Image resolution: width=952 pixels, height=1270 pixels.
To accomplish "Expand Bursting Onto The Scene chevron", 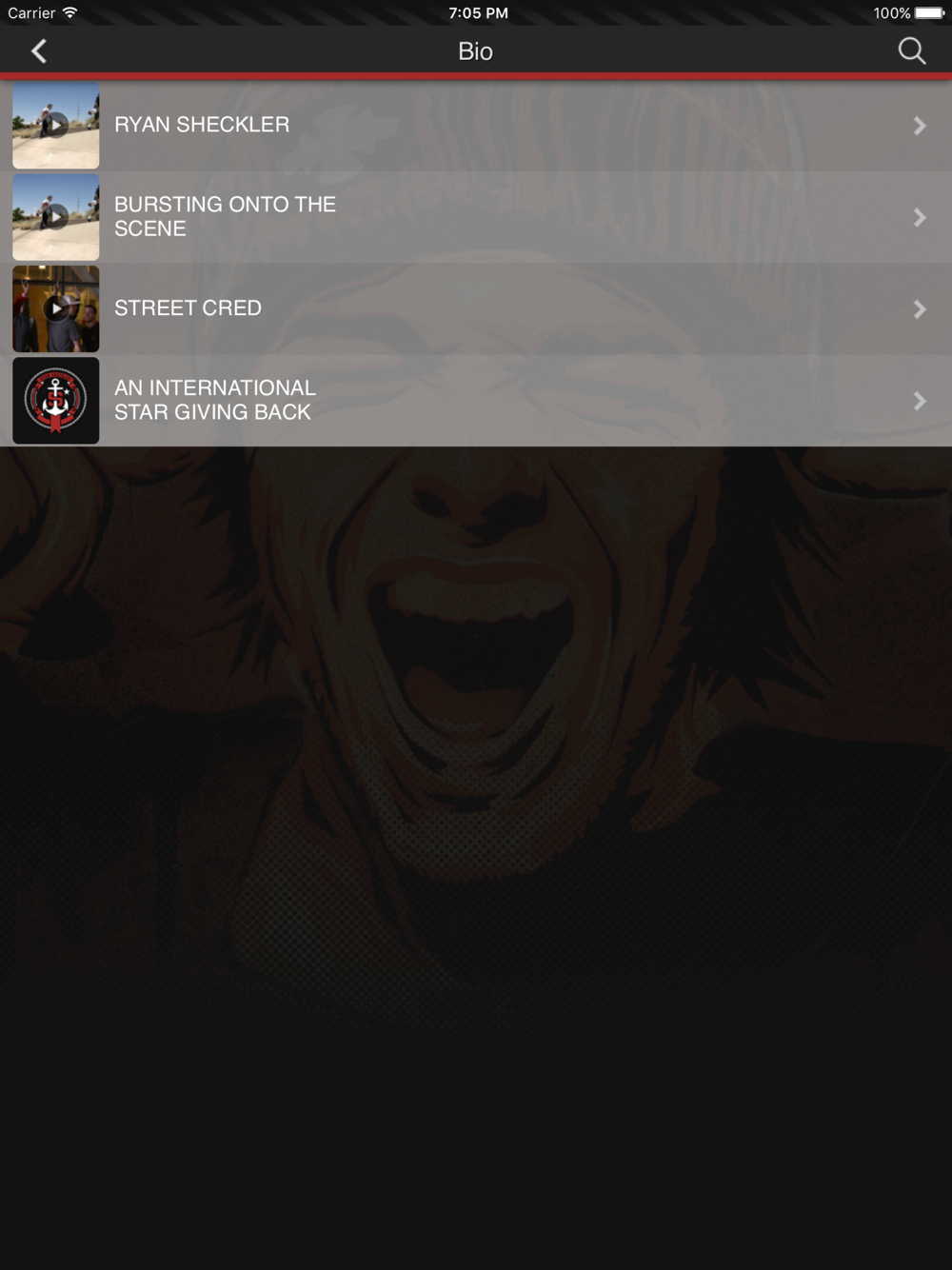I will pyautogui.click(x=920, y=217).
